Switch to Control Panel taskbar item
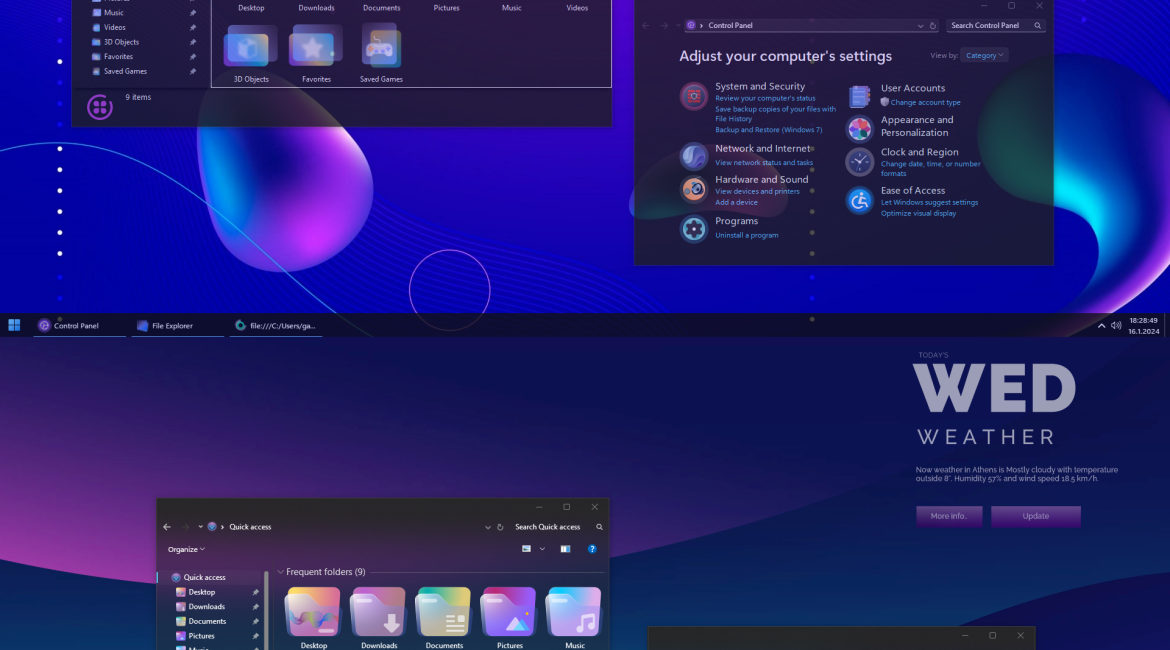 [78, 325]
